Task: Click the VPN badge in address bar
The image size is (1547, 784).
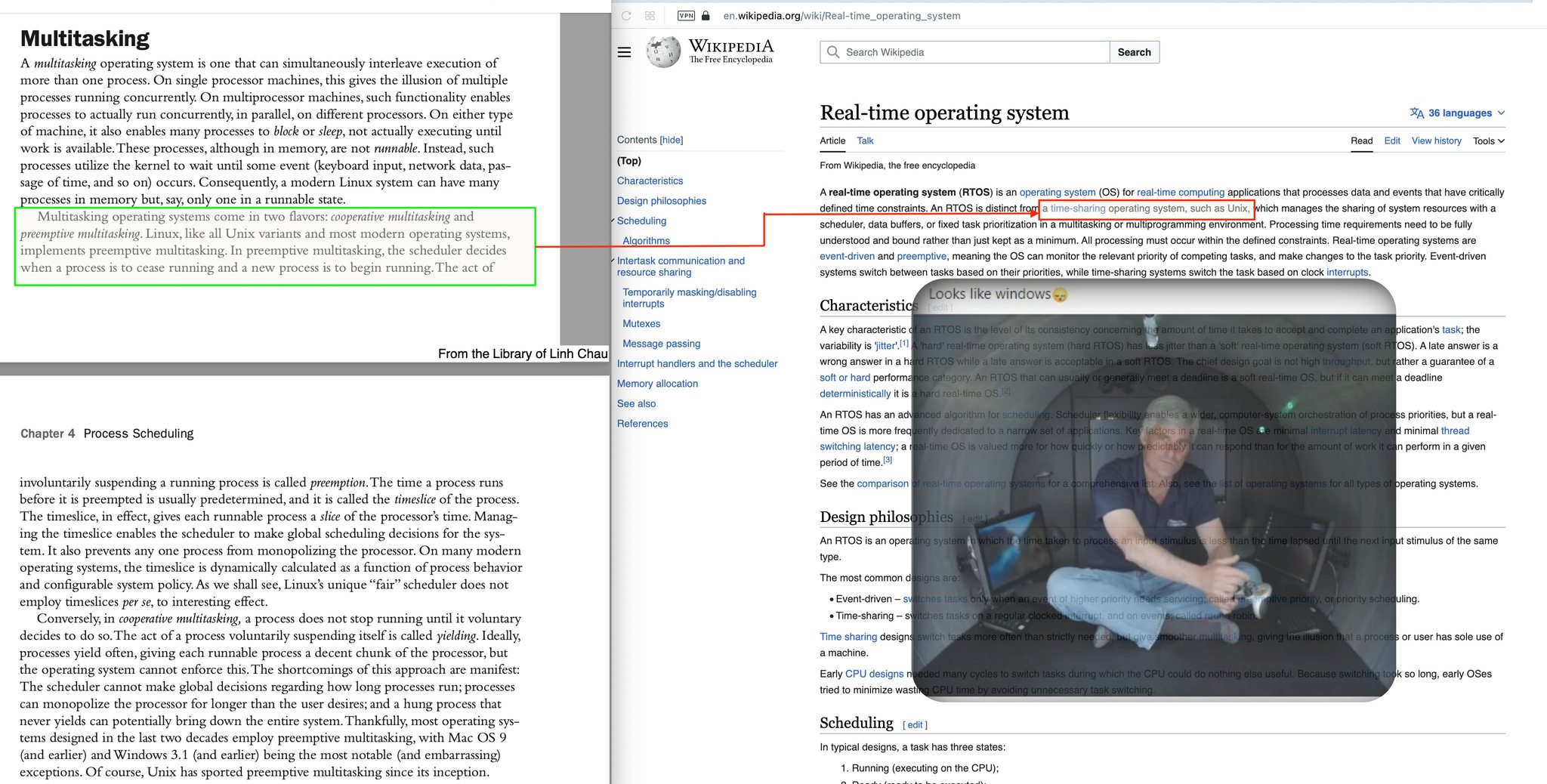Action: pos(686,15)
